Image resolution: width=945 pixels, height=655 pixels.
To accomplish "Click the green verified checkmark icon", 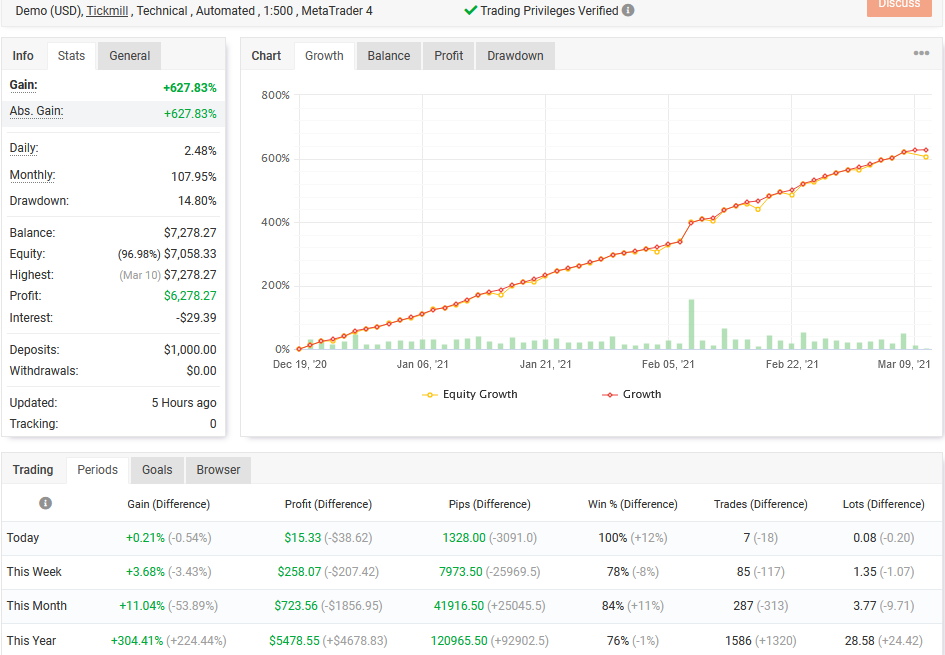I will click(471, 11).
